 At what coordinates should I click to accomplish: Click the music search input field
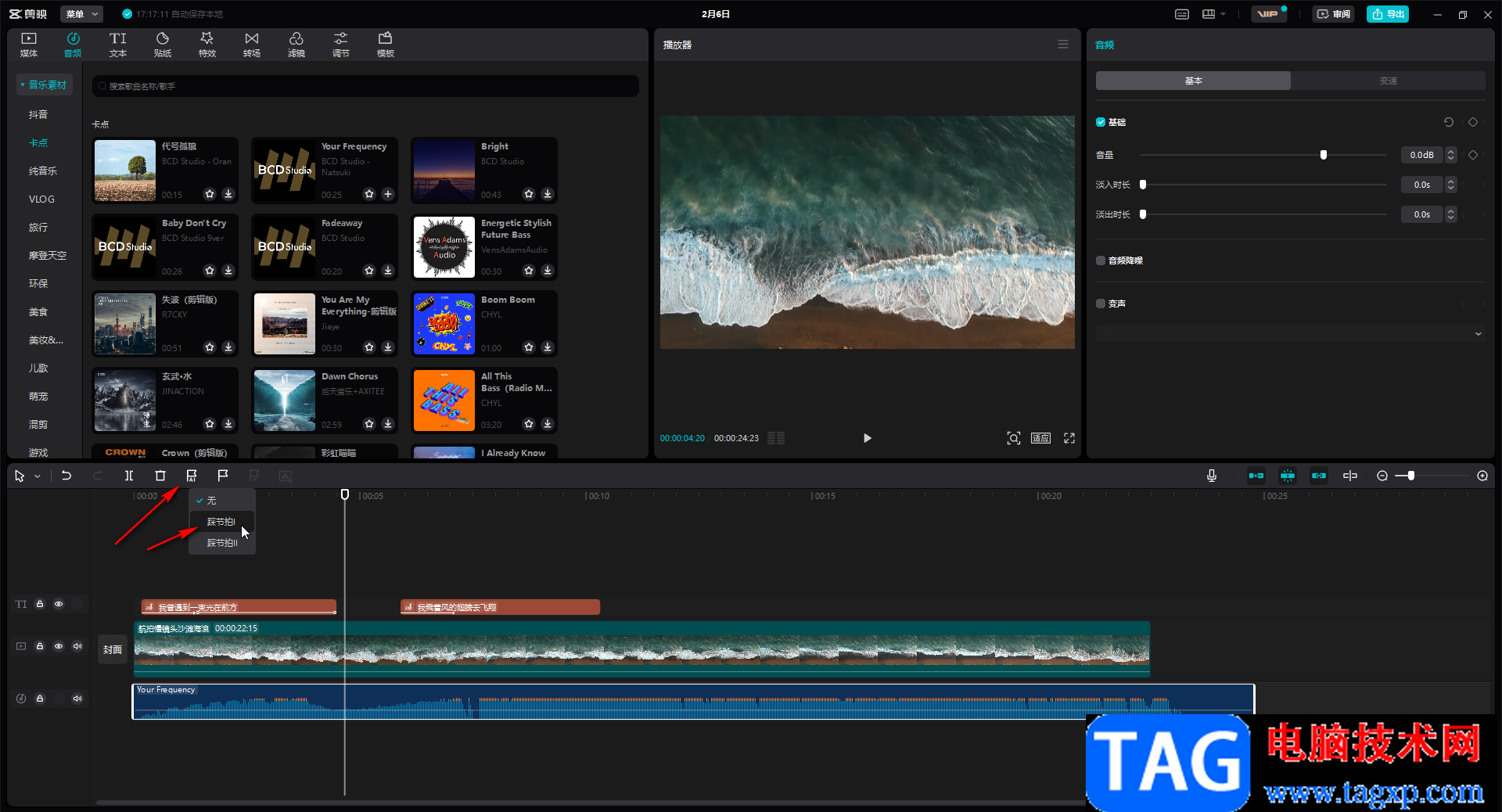coord(366,86)
